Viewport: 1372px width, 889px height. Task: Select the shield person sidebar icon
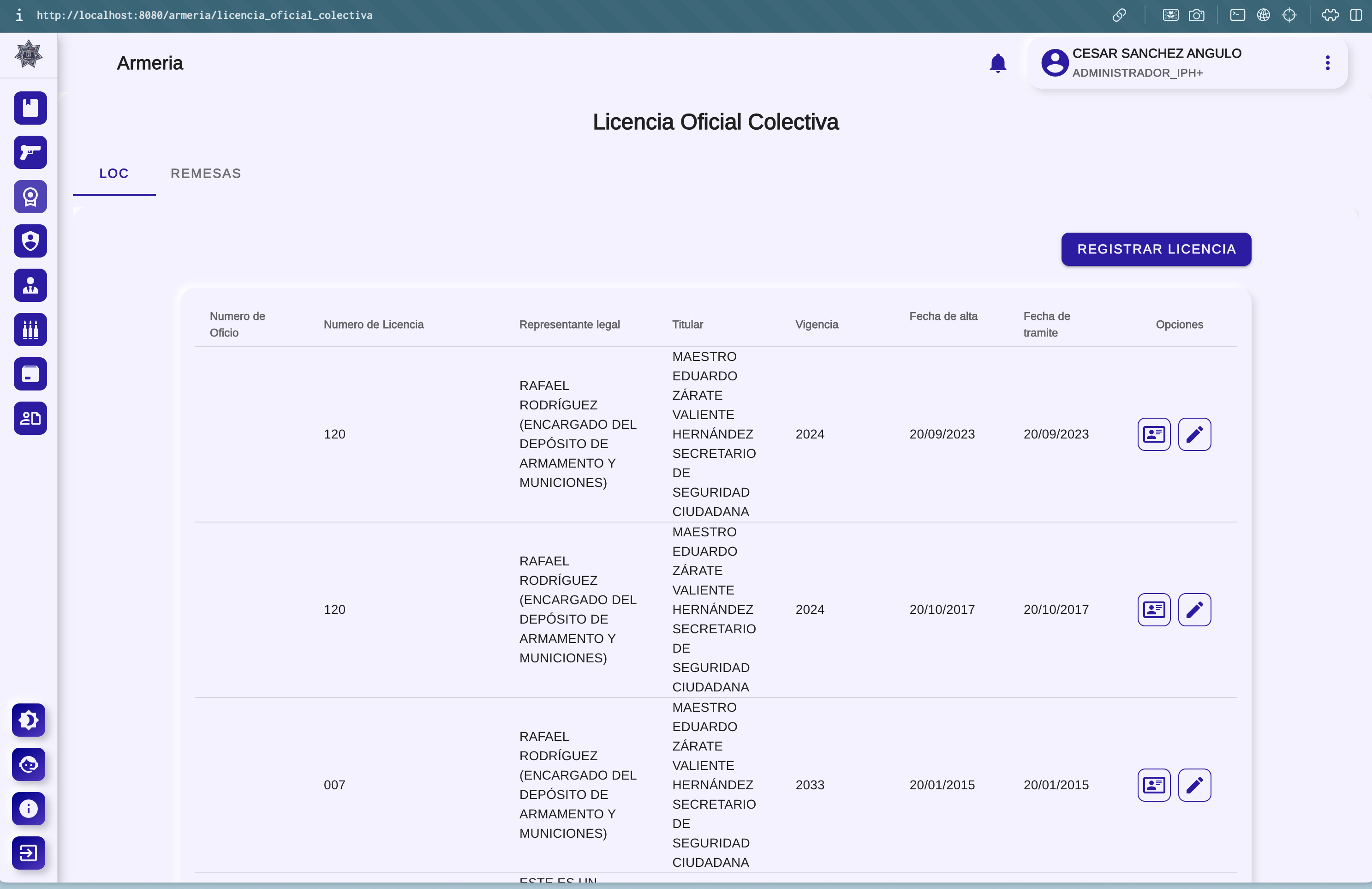coord(30,241)
